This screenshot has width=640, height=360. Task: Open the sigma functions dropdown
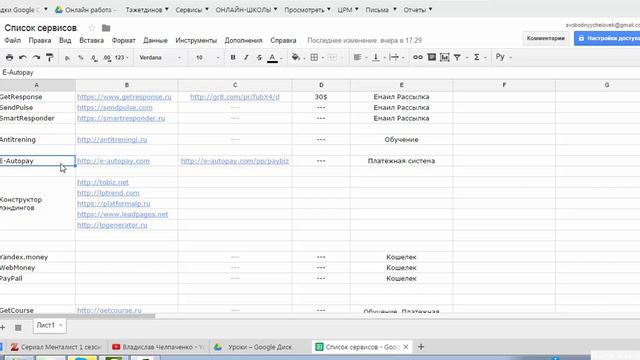(480, 58)
